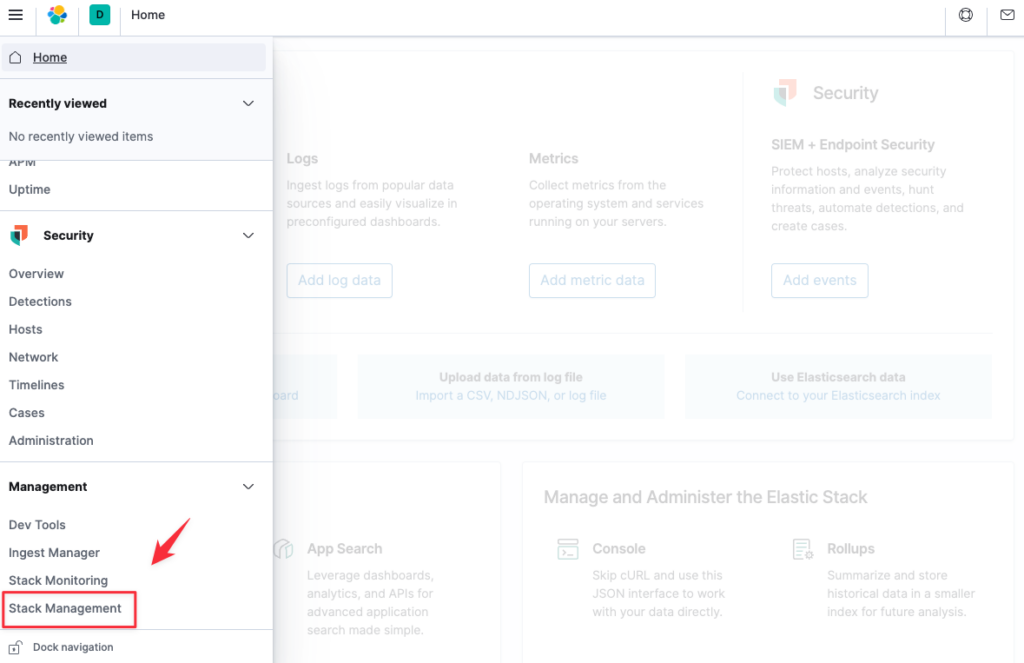The height and width of the screenshot is (663, 1024).
Task: Open the help menu icon
Action: (966, 14)
